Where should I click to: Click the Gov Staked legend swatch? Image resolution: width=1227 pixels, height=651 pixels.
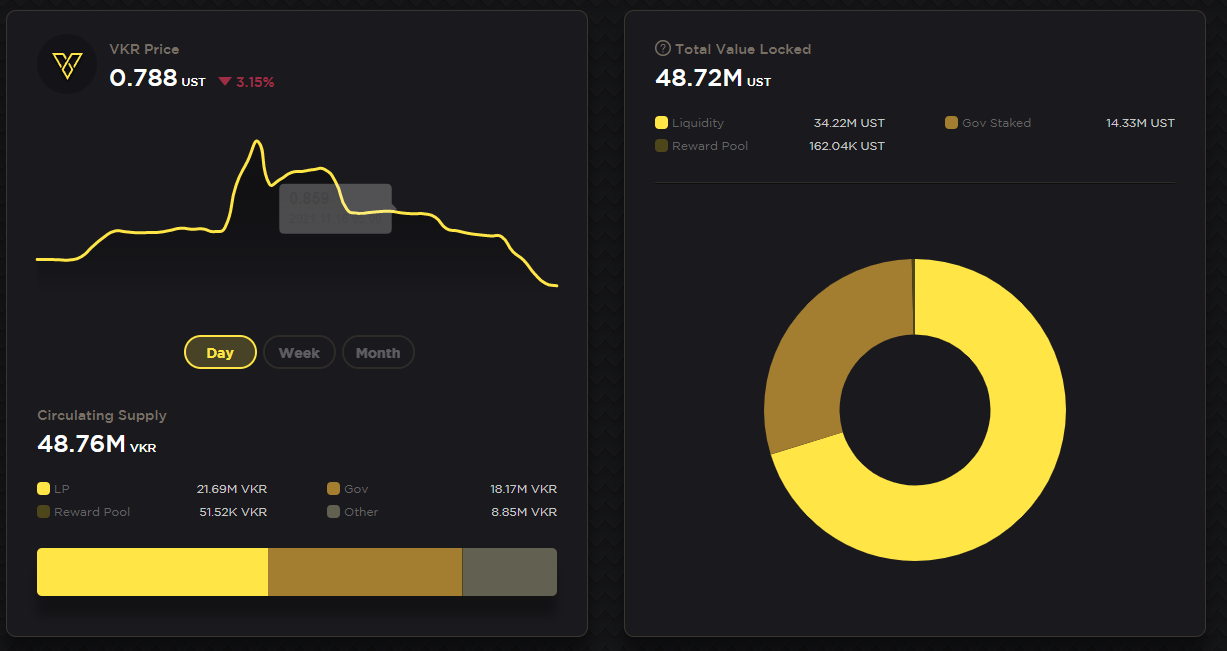951,123
